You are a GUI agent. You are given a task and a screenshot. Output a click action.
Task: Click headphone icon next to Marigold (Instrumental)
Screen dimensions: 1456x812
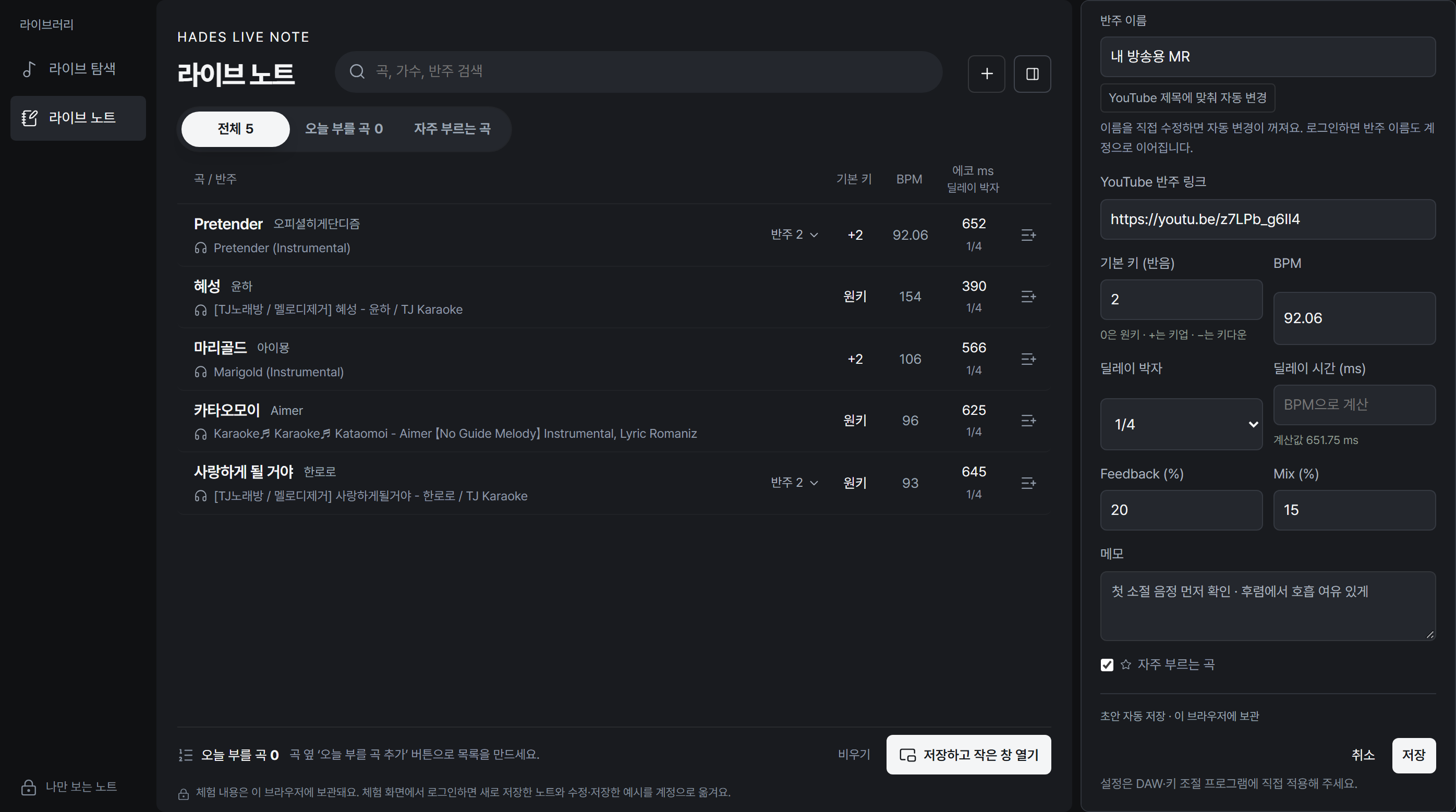click(201, 372)
